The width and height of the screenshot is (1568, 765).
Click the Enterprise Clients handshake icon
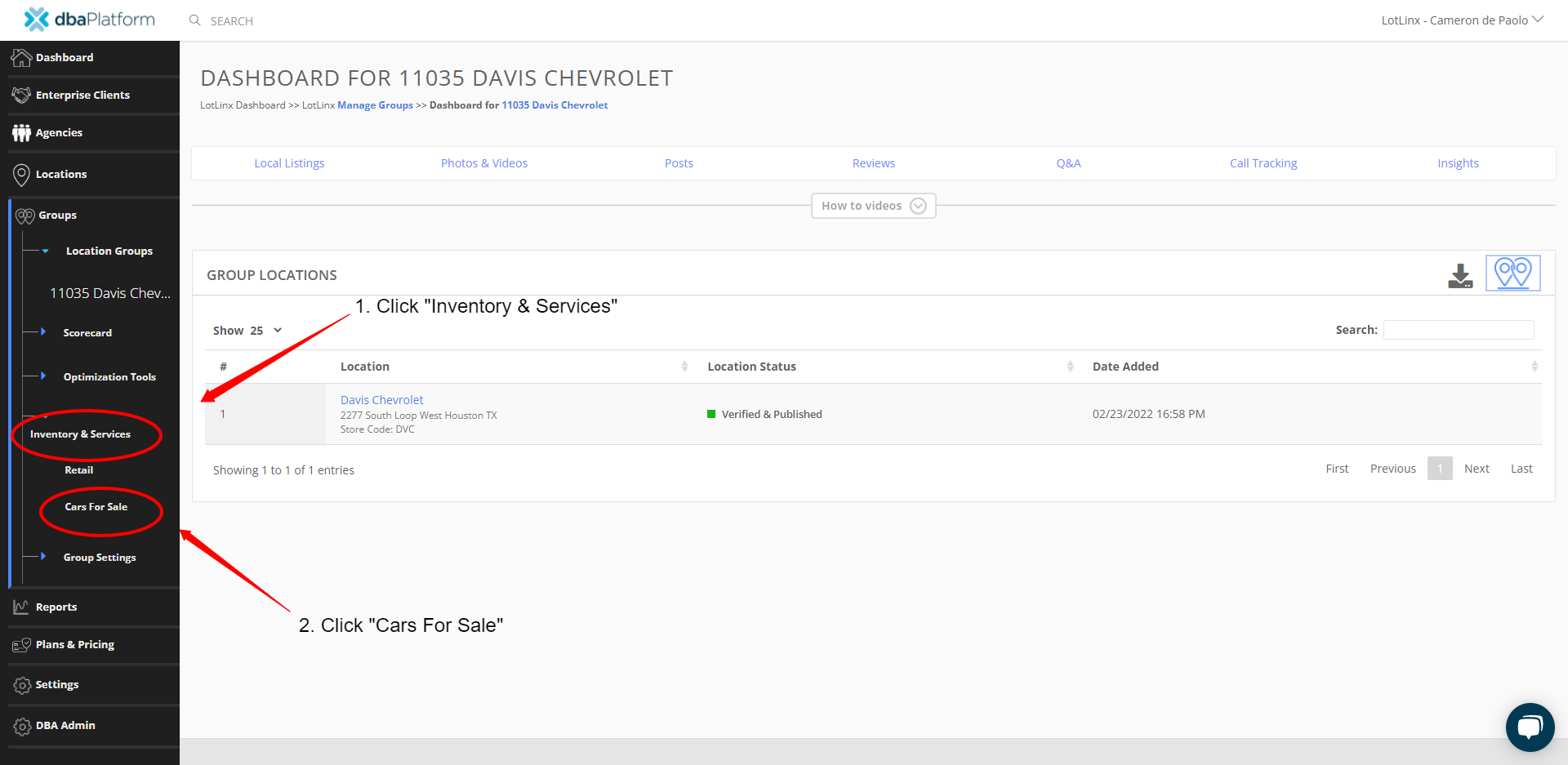21,95
